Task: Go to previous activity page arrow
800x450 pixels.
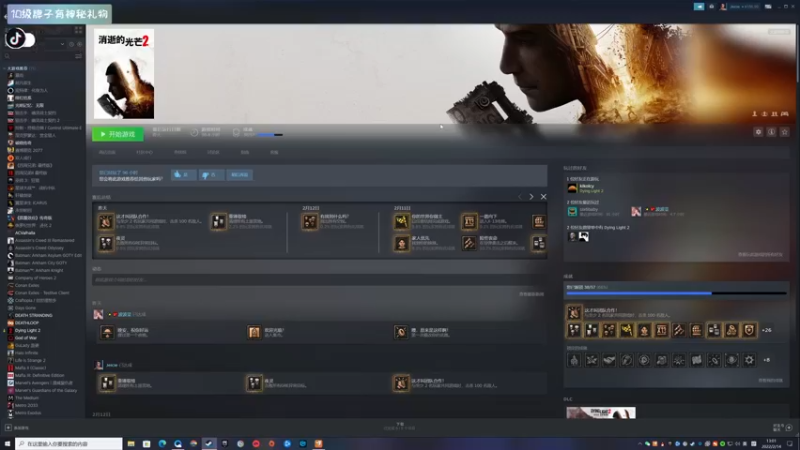Action: pos(520,196)
